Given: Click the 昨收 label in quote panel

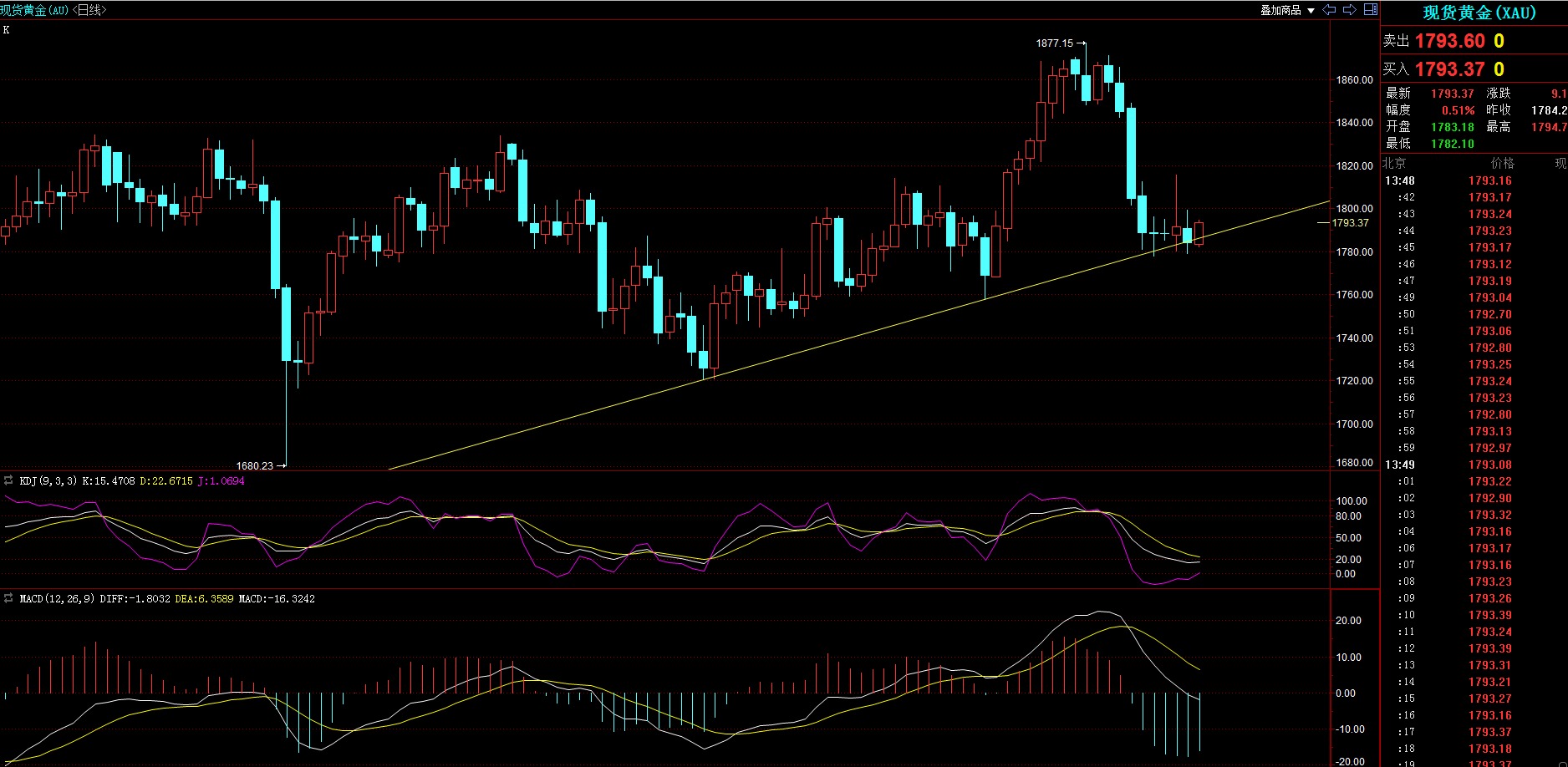Looking at the screenshot, I should pos(1499,110).
